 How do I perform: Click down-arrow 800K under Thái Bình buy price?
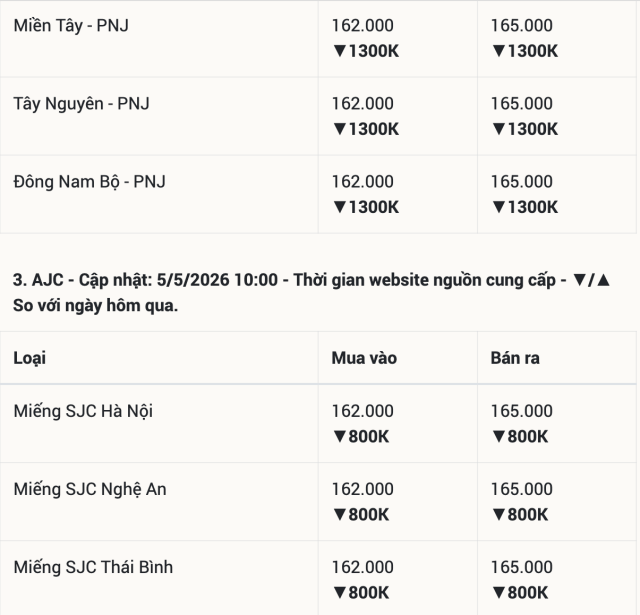point(361,593)
